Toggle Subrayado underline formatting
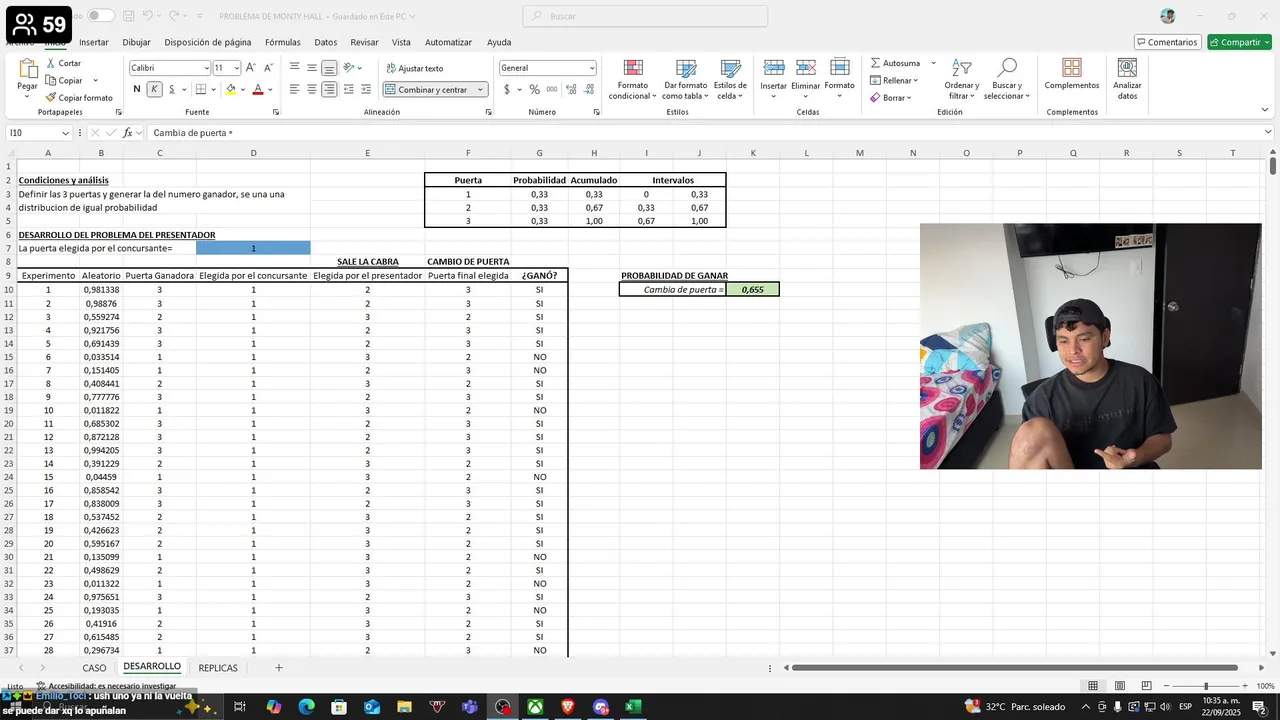This screenshot has width=1280, height=720. (x=171, y=89)
